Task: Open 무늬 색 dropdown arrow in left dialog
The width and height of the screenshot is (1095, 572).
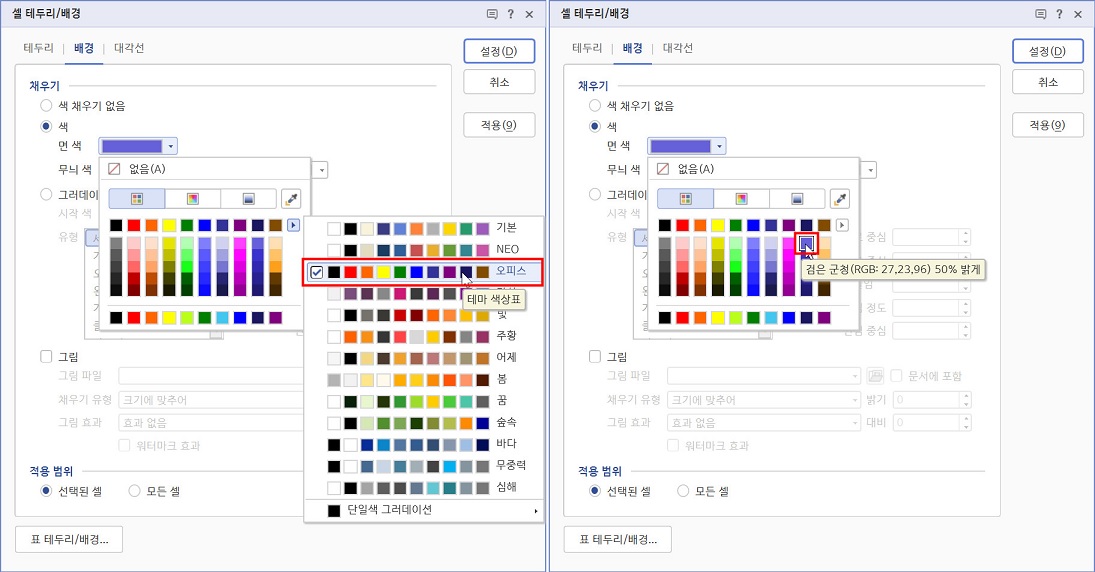Action: [x=321, y=170]
